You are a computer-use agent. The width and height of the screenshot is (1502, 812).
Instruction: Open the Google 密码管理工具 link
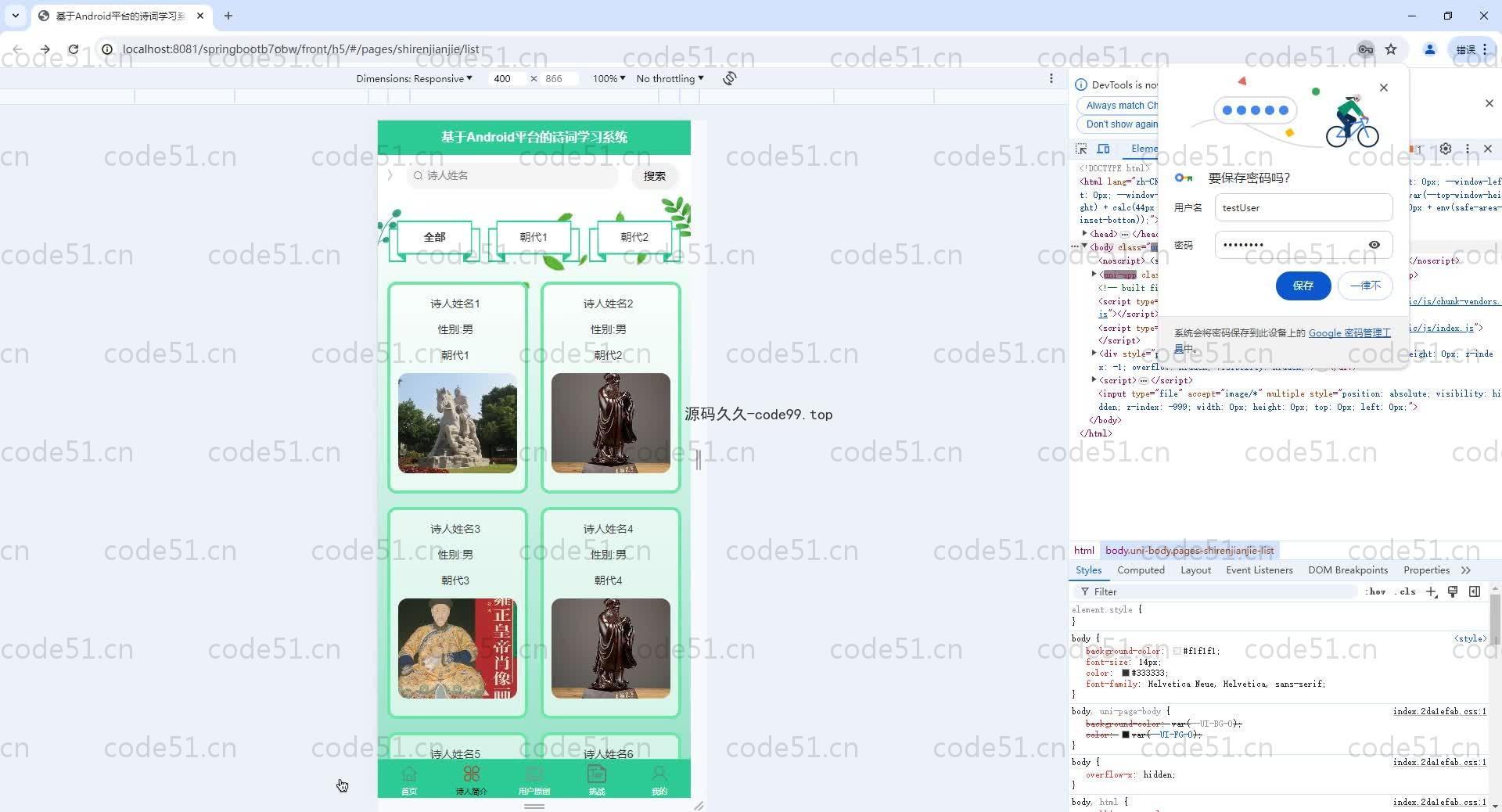coord(1349,333)
